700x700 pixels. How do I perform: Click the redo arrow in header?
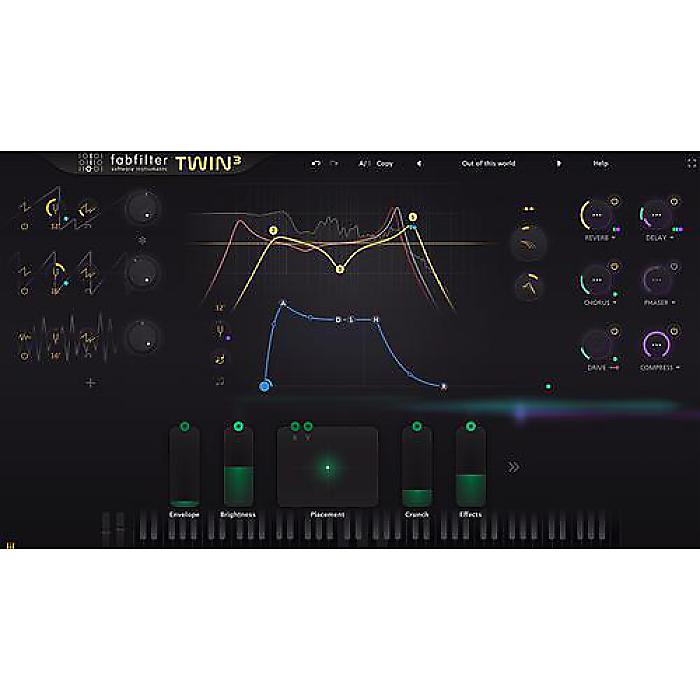pos(334,164)
